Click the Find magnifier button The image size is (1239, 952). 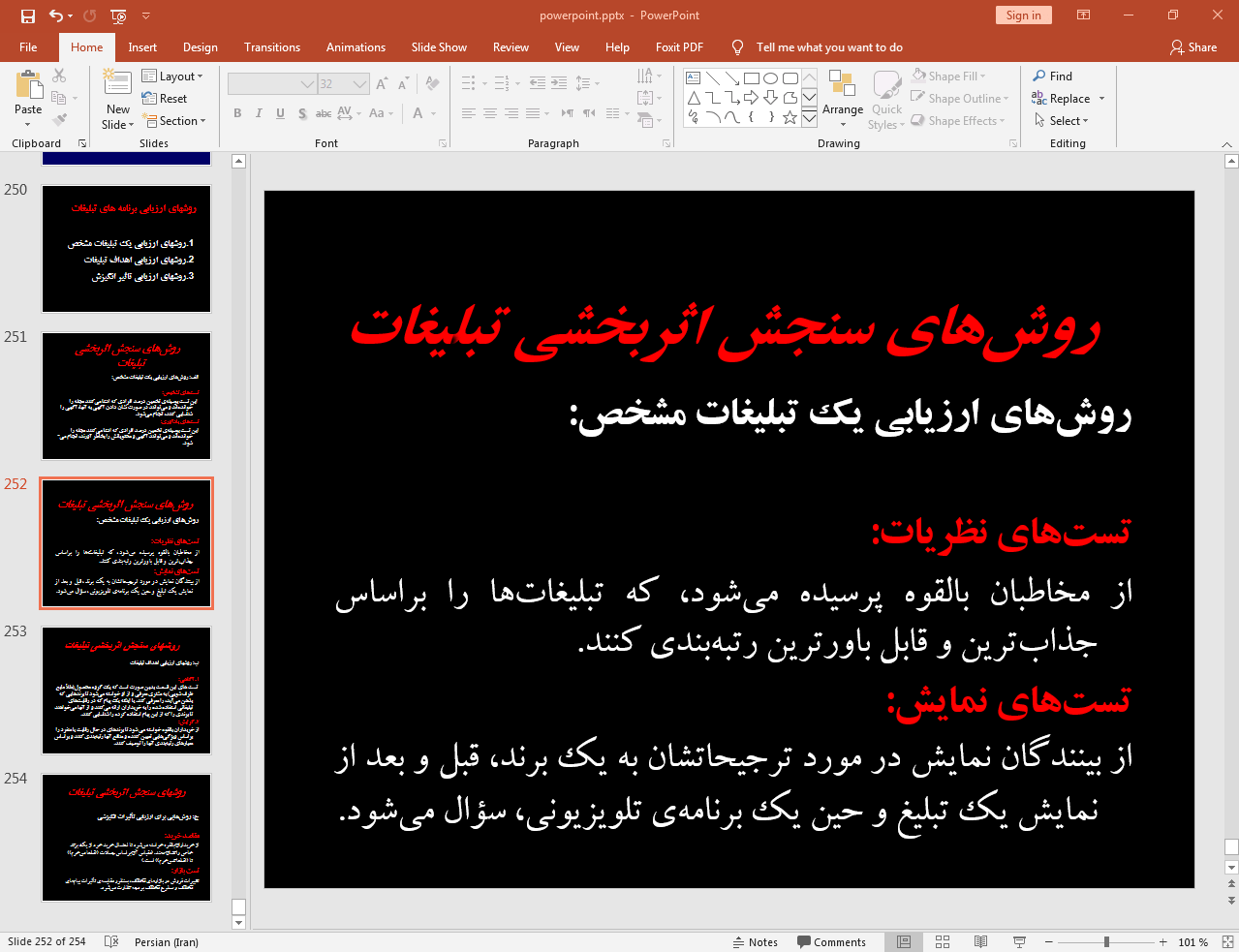tap(1053, 77)
